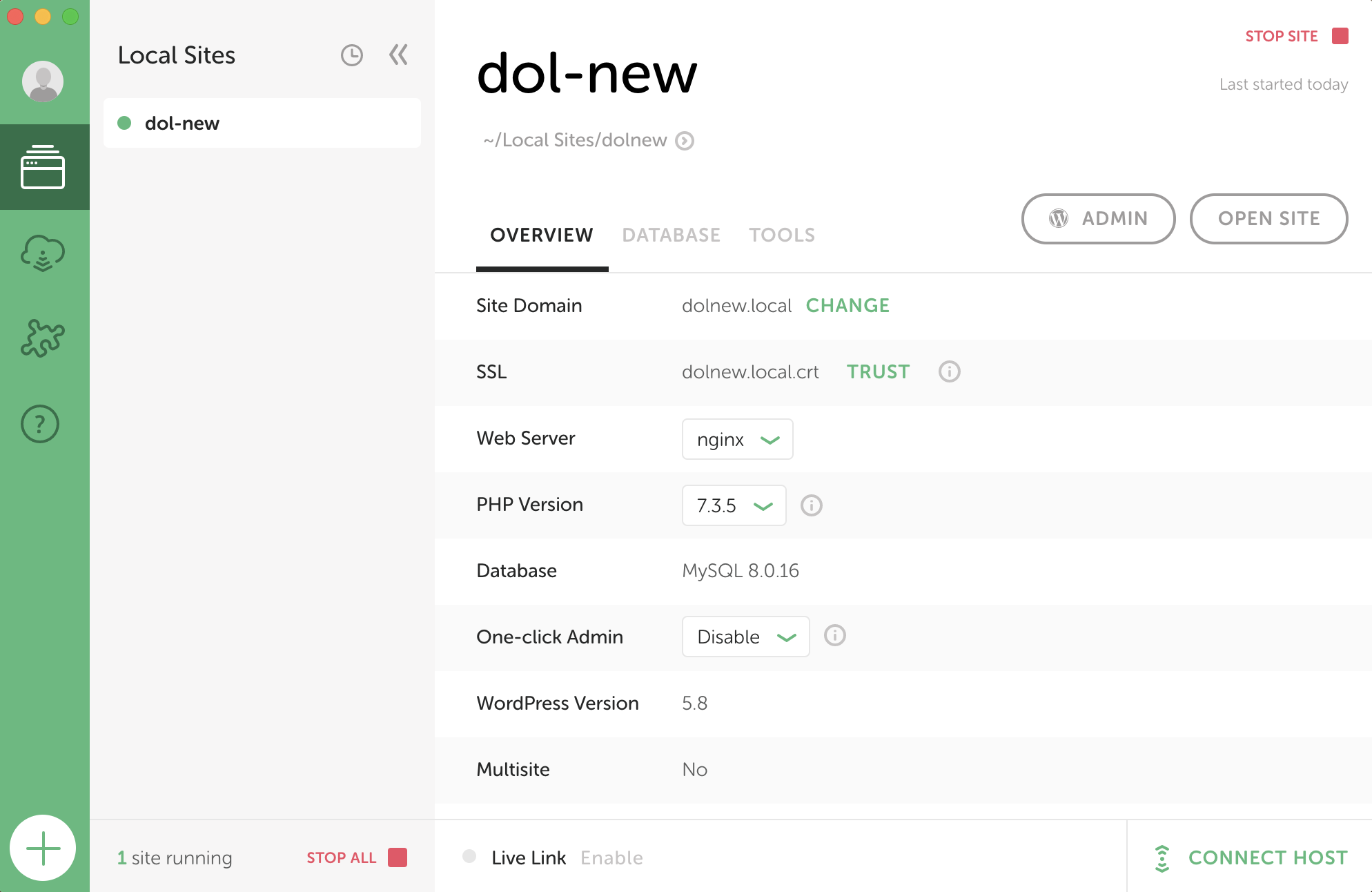
Task: Open the user avatar profile
Action: [43, 81]
